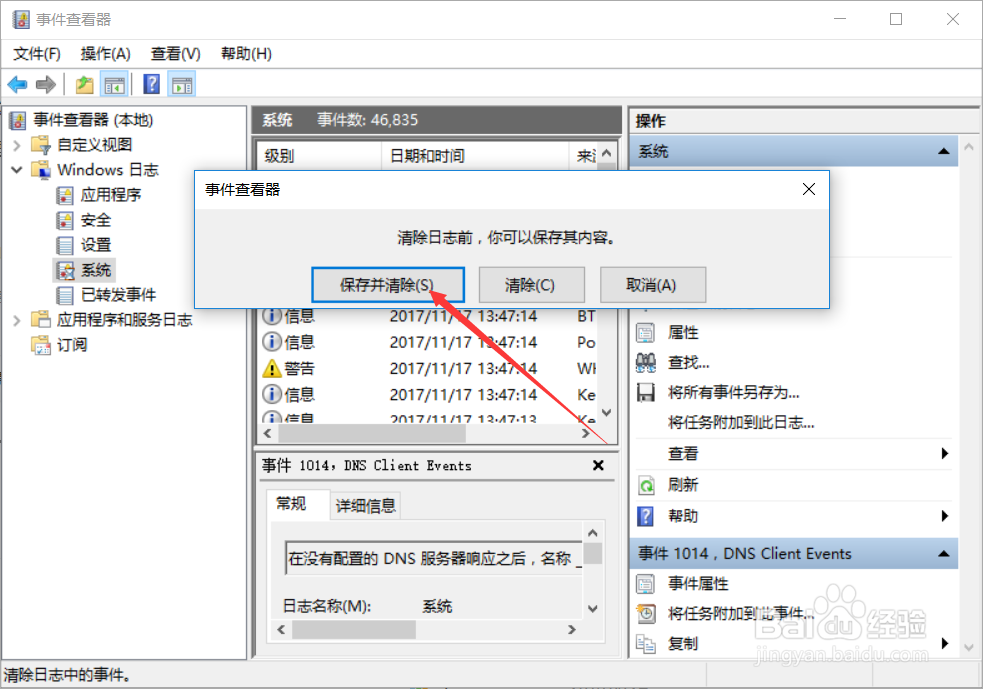This screenshot has height=689, width=983.
Task: Close the event details preview pane
Action: coord(598,465)
